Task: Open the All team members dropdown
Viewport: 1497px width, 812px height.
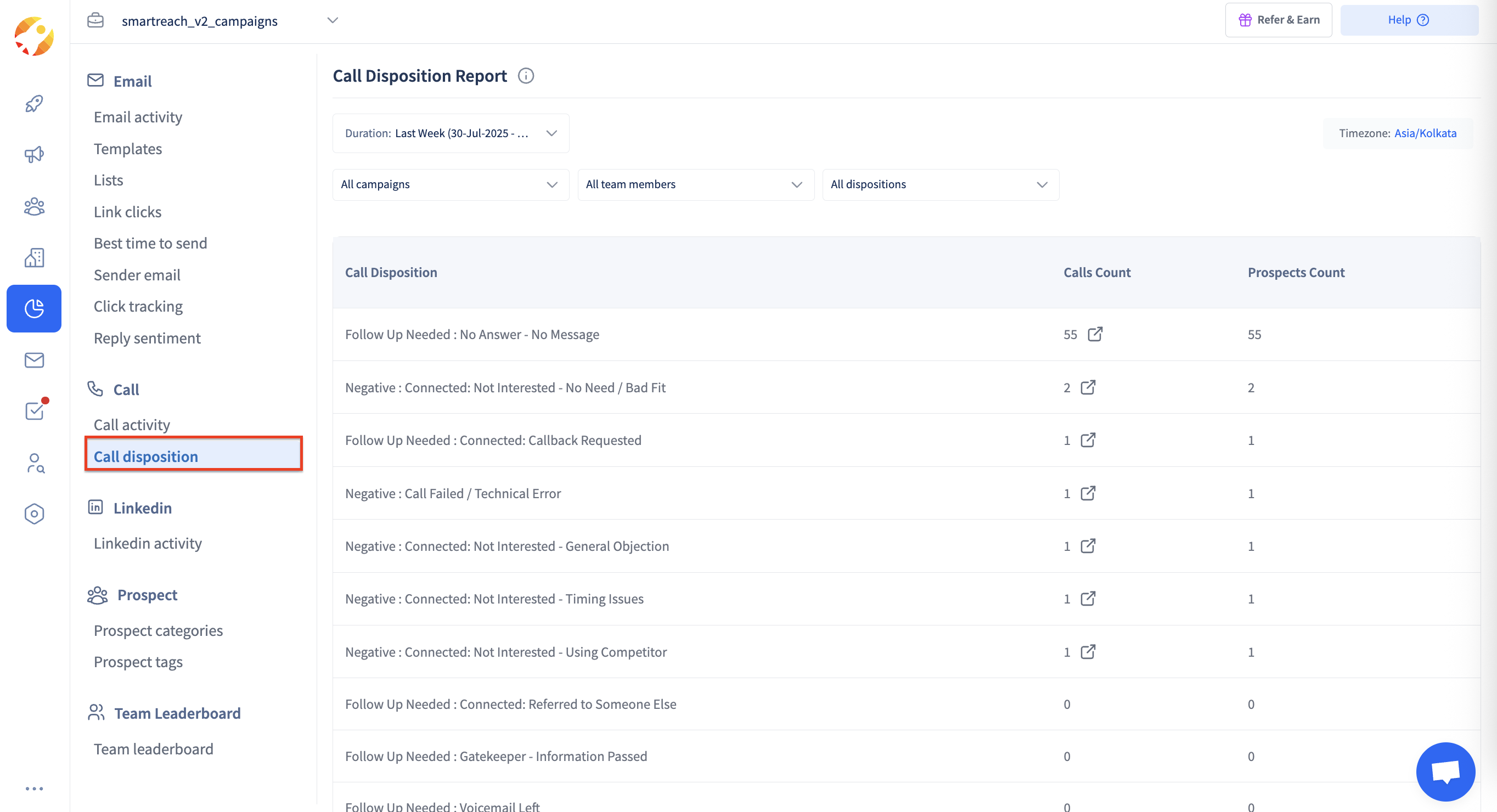Action: [696, 184]
